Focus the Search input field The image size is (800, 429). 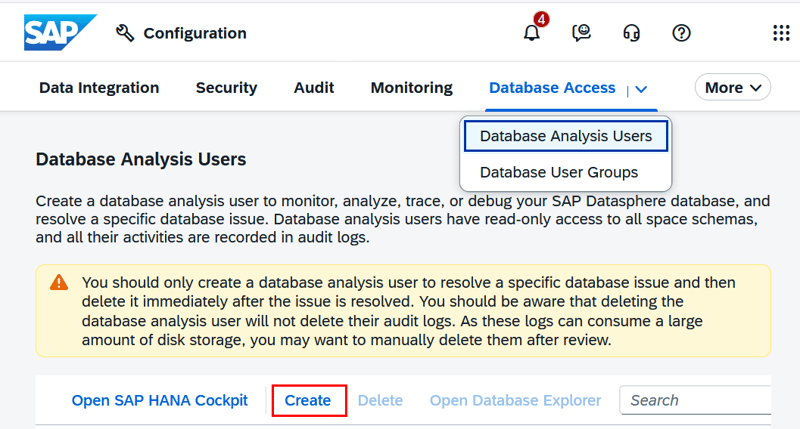[695, 400]
